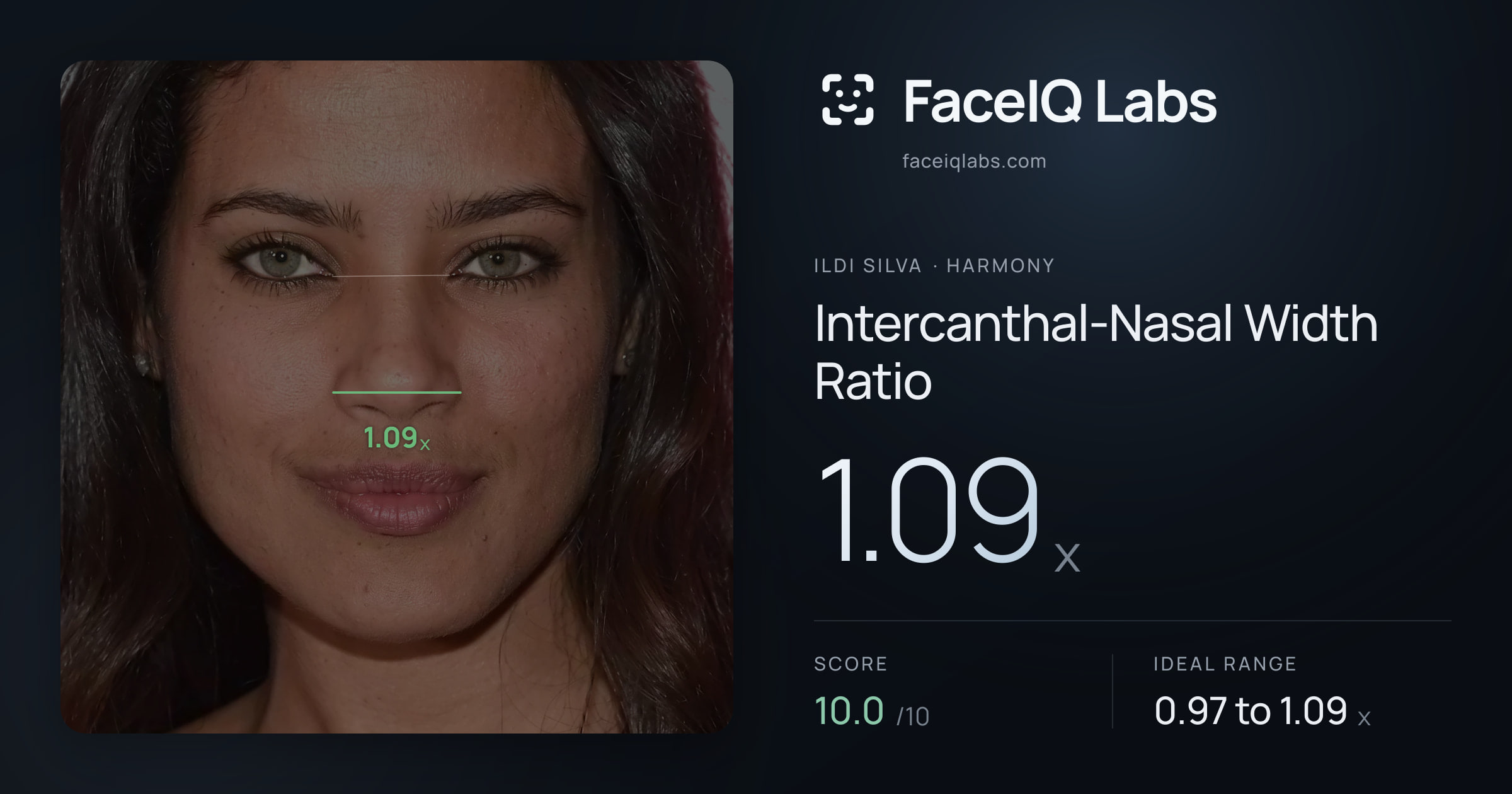Open the face photo thumbnail
This screenshot has width=1512, height=794.
pos(397,397)
